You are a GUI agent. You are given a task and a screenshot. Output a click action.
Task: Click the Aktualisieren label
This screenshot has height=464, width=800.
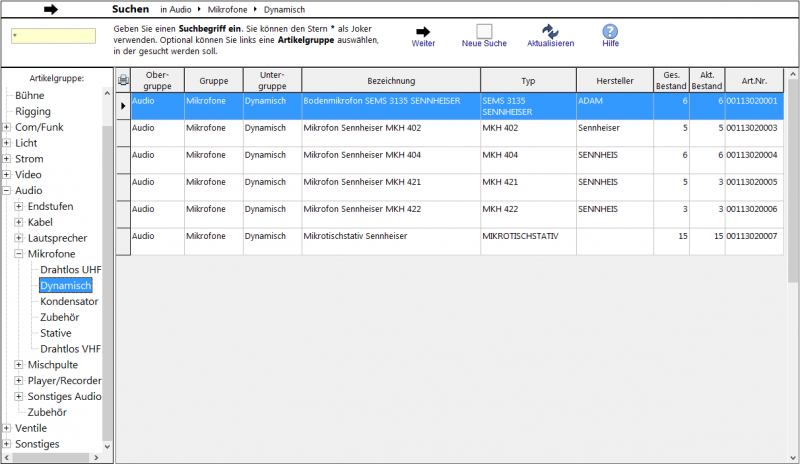[551, 43]
